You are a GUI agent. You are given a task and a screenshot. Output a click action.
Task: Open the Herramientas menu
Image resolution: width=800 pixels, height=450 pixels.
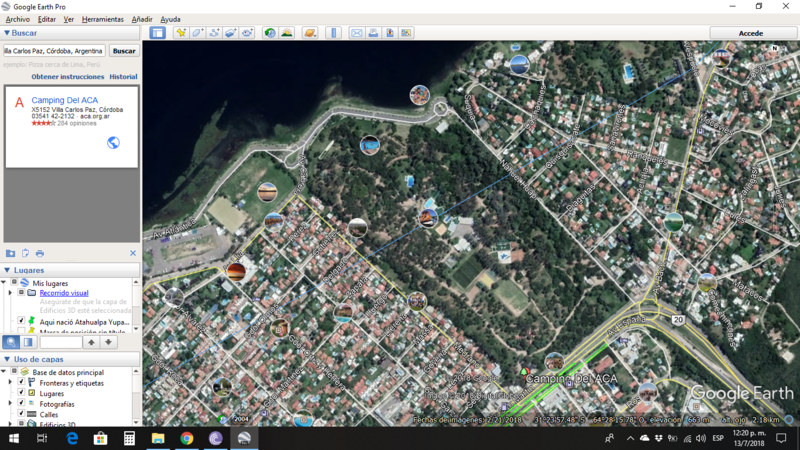tap(103, 19)
